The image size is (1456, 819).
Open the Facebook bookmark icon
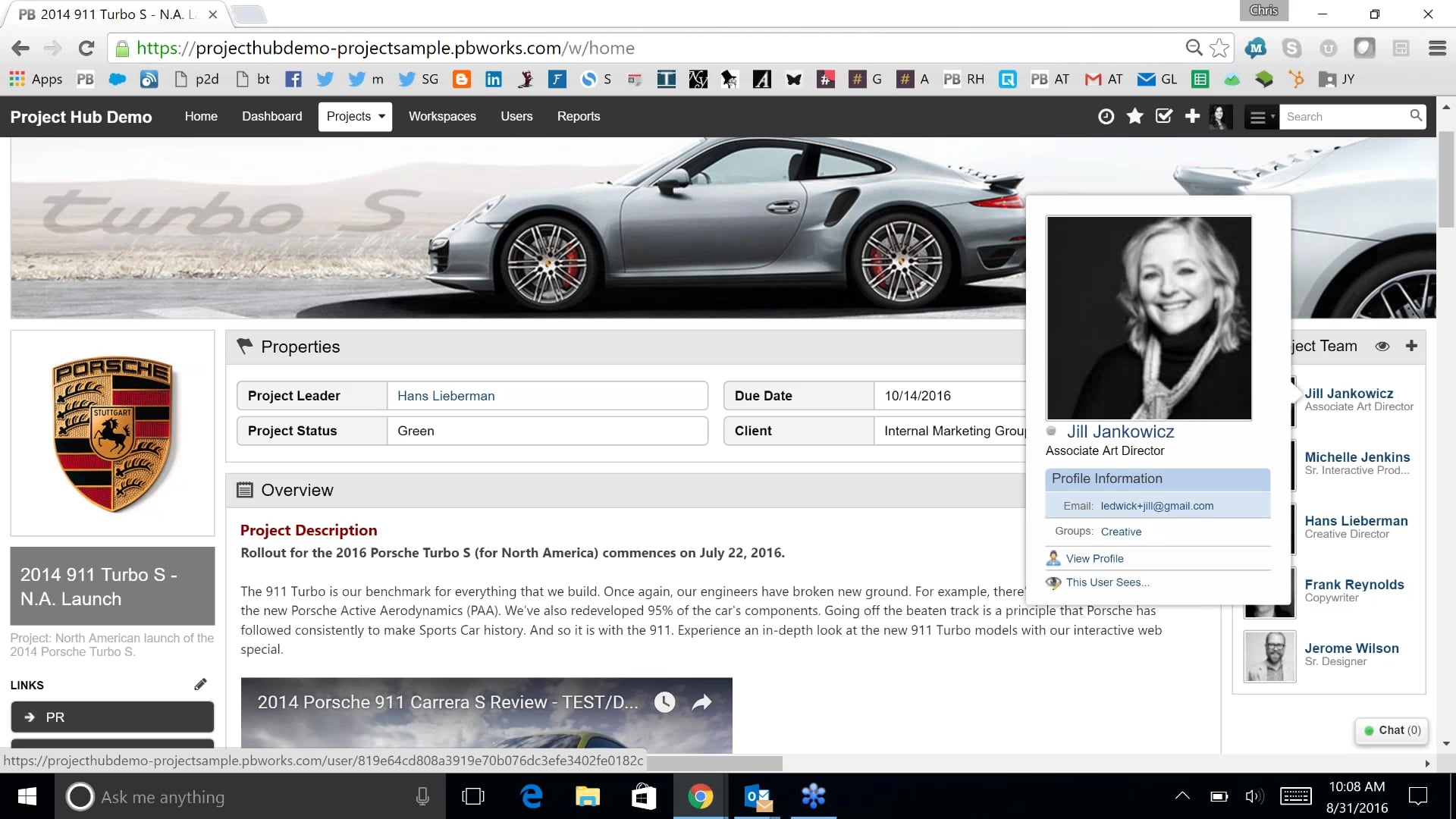tap(293, 79)
